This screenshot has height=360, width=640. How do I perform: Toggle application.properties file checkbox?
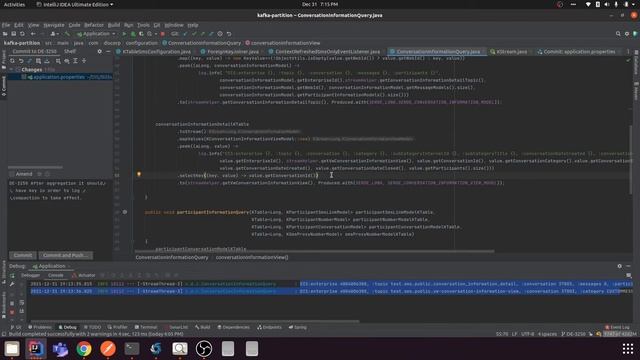pyautogui.click(x=24, y=77)
